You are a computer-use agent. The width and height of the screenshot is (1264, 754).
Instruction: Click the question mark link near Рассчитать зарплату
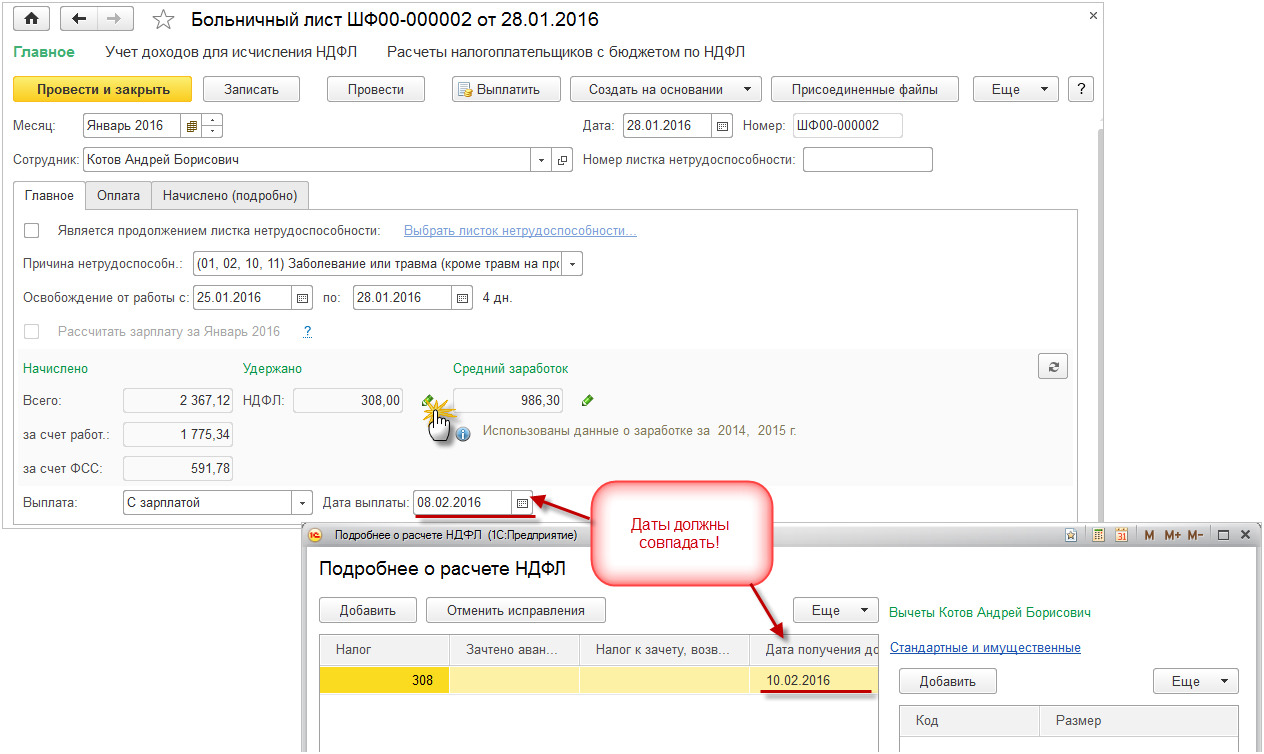click(x=308, y=331)
